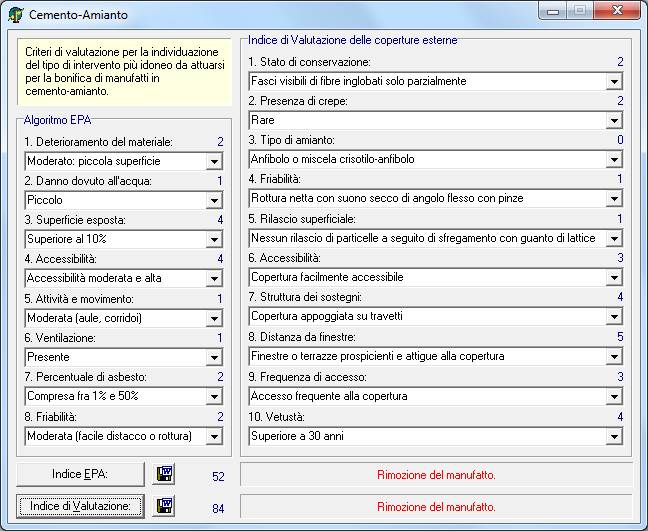This screenshot has height=531, width=648.
Task: Open the EPA Accessibilità dropdown arrow
Action: point(214,279)
